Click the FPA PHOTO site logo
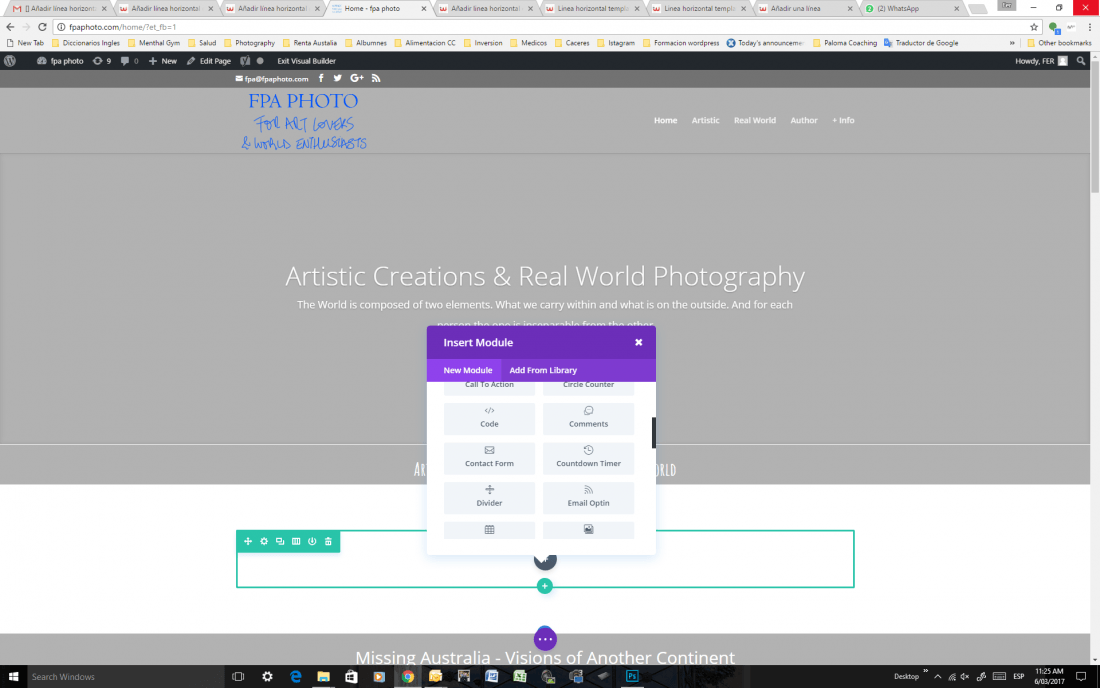1100x688 pixels. [304, 121]
